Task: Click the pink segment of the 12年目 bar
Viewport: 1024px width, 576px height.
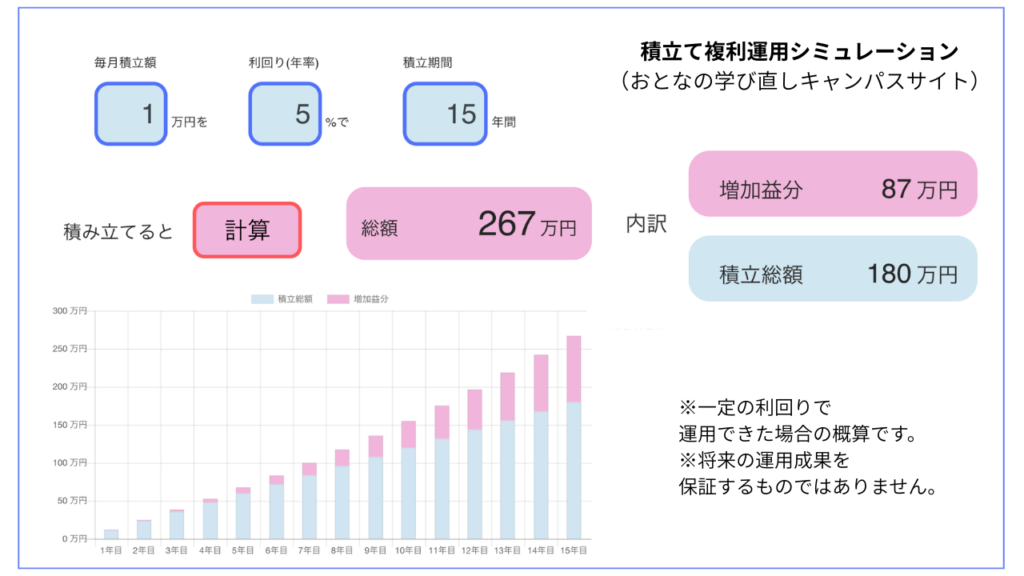Action: pyautogui.click(x=474, y=409)
